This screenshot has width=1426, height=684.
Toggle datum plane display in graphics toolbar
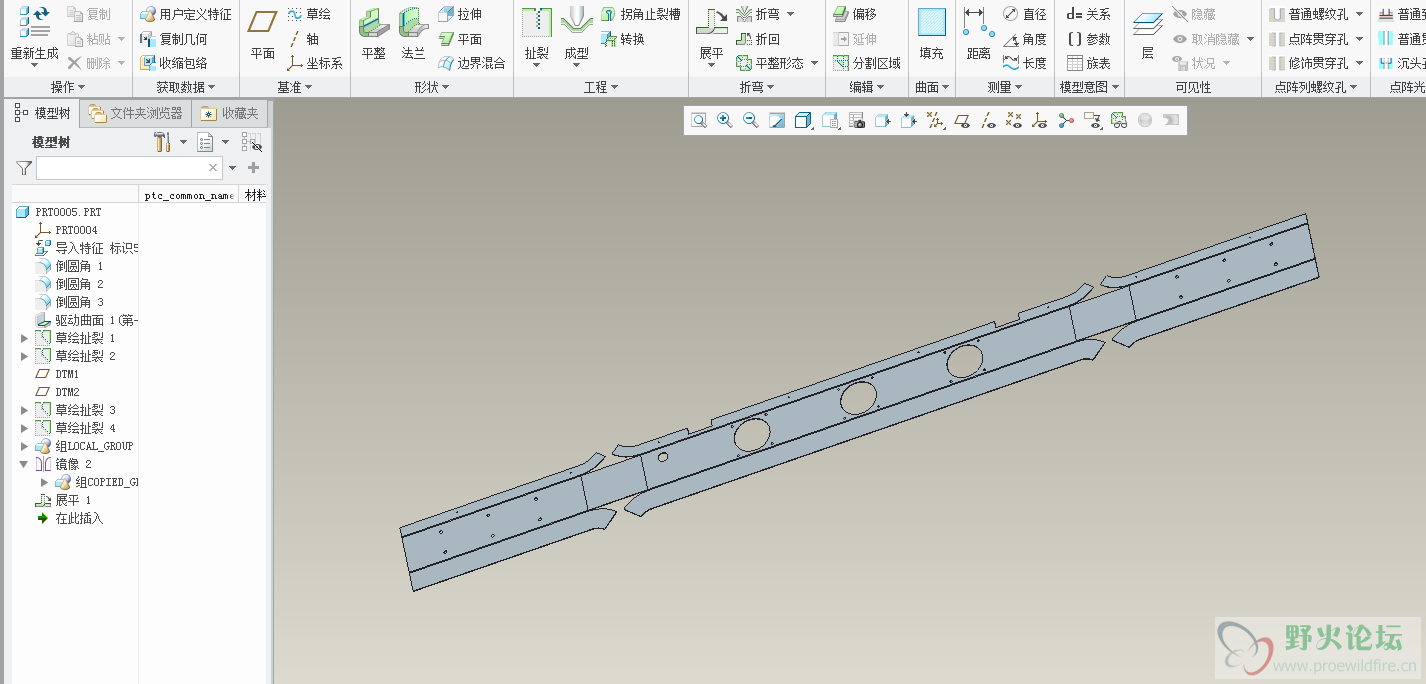[962, 120]
